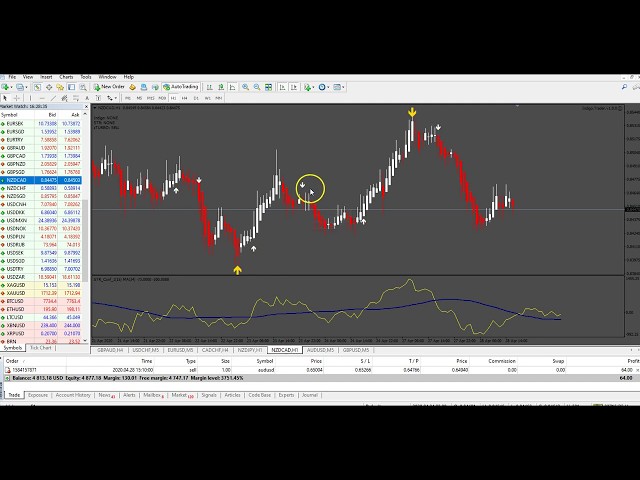
Task: Switch chart to the M15 timeframe
Action: tap(151, 98)
